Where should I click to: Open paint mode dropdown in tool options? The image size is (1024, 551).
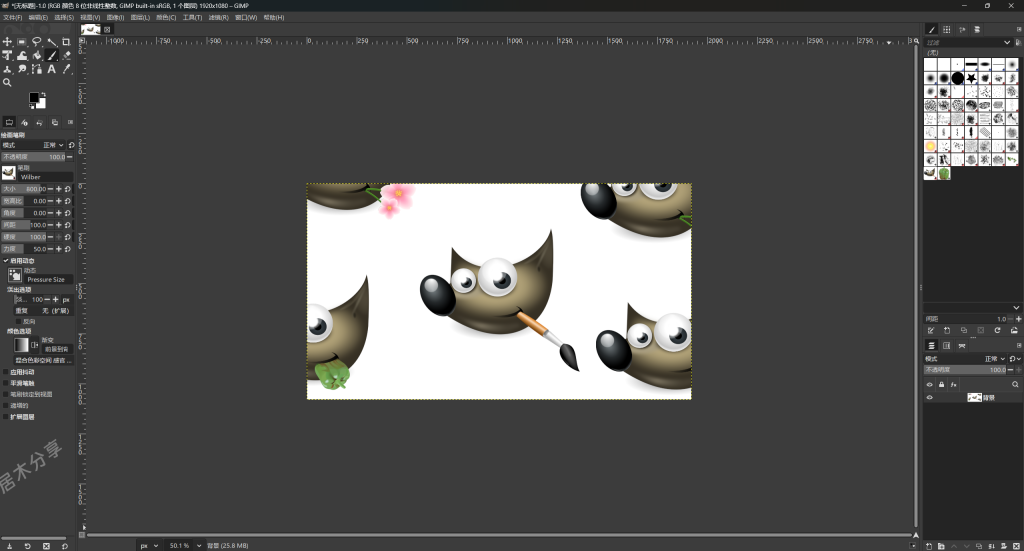coord(33,145)
